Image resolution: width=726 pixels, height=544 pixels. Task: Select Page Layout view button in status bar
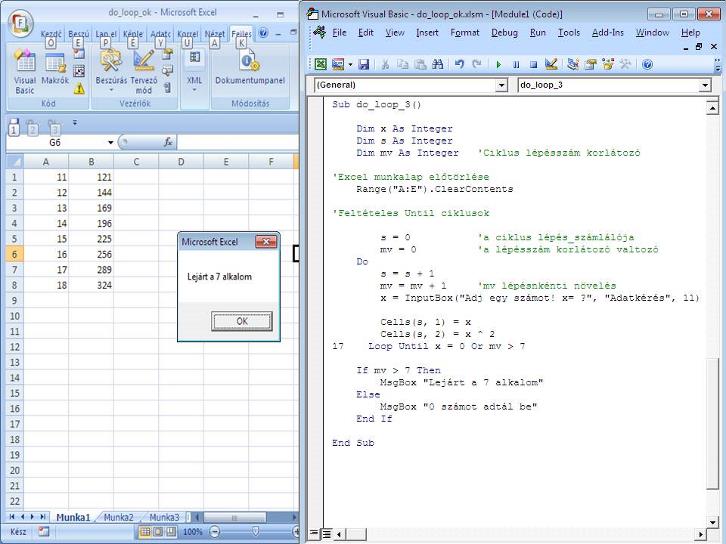click(x=158, y=531)
